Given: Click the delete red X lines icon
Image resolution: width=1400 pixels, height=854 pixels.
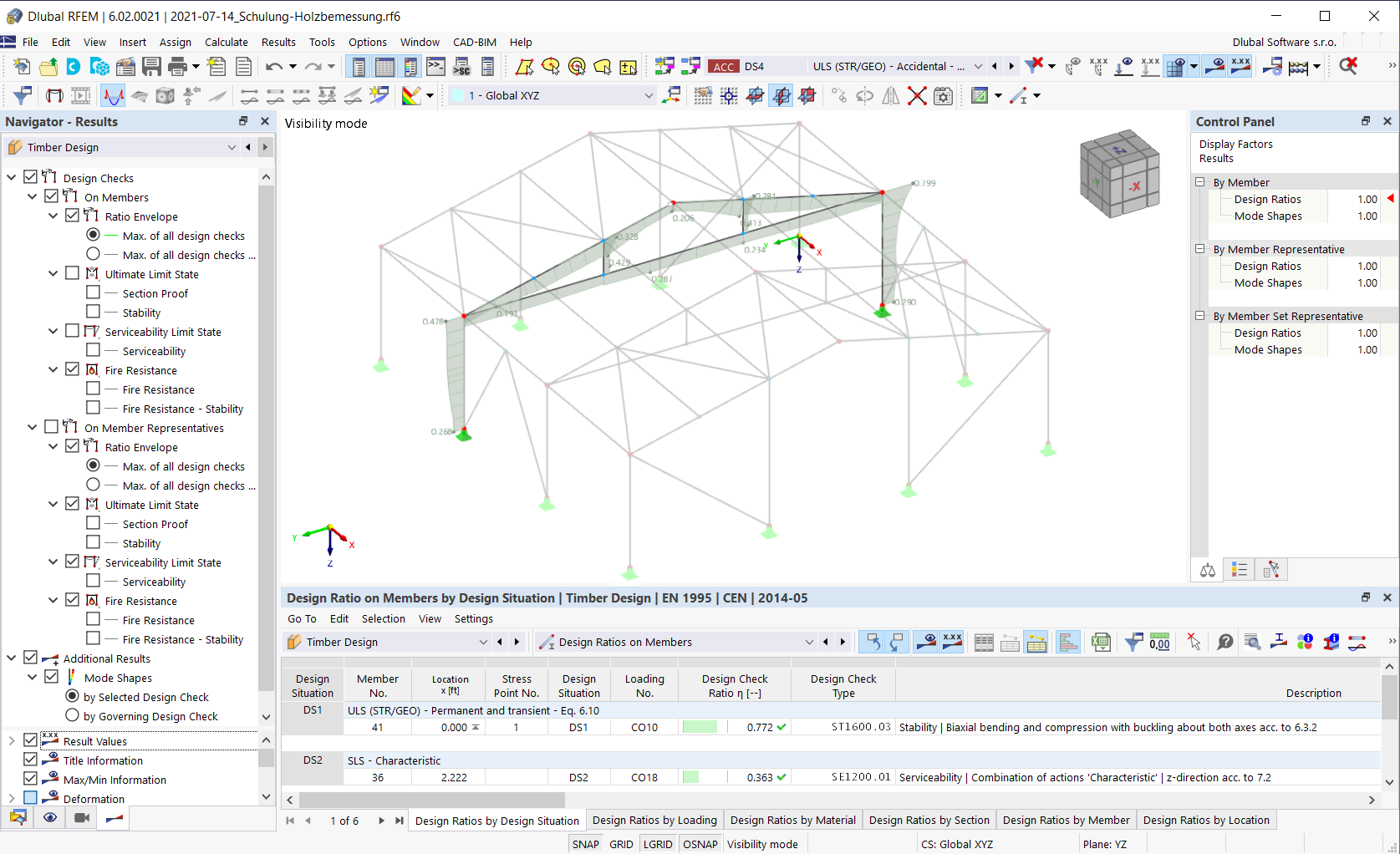Looking at the screenshot, I should pyautogui.click(x=917, y=96).
